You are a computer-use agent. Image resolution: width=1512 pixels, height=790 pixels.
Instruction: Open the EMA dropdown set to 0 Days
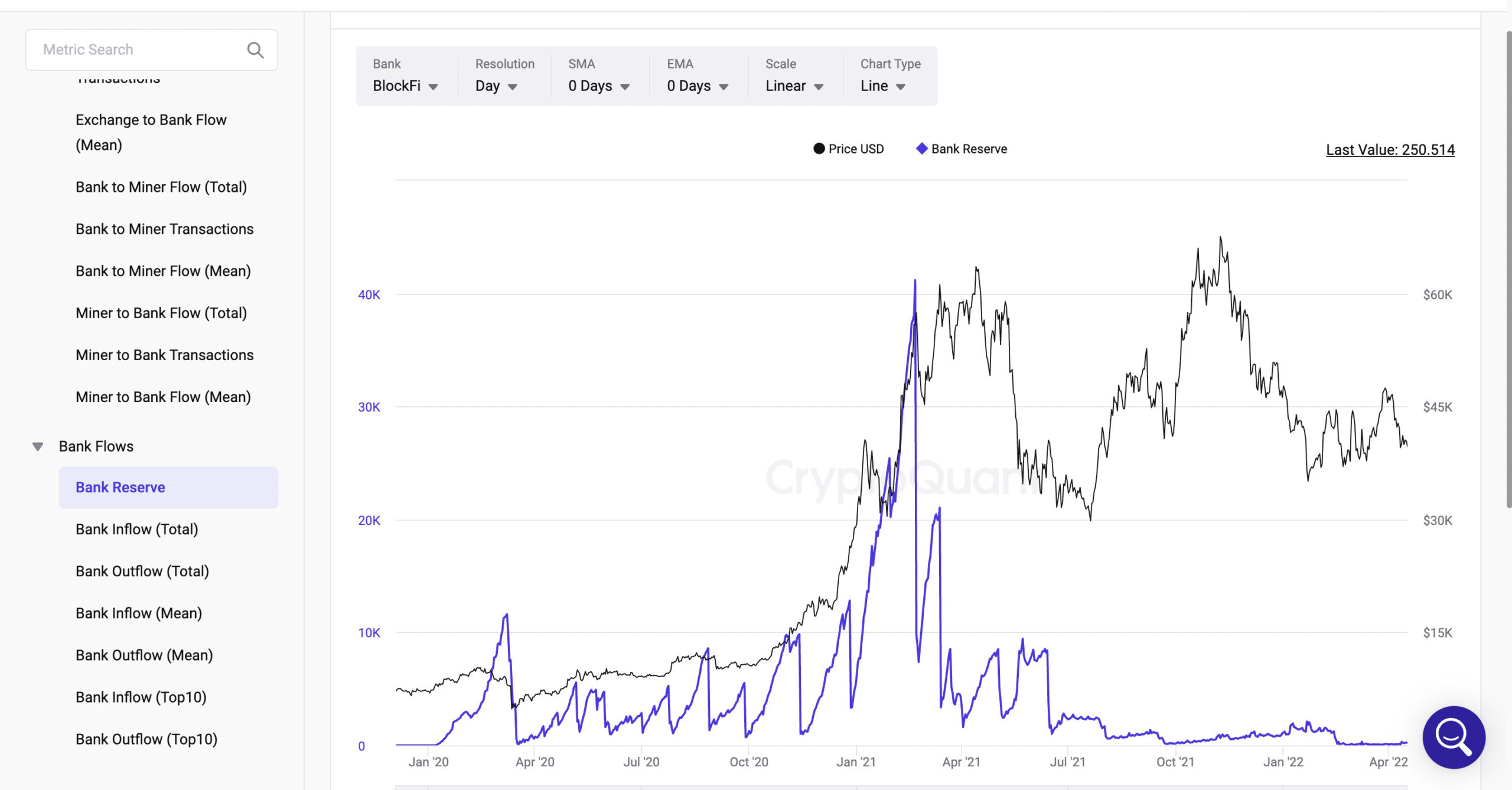pyautogui.click(x=698, y=86)
